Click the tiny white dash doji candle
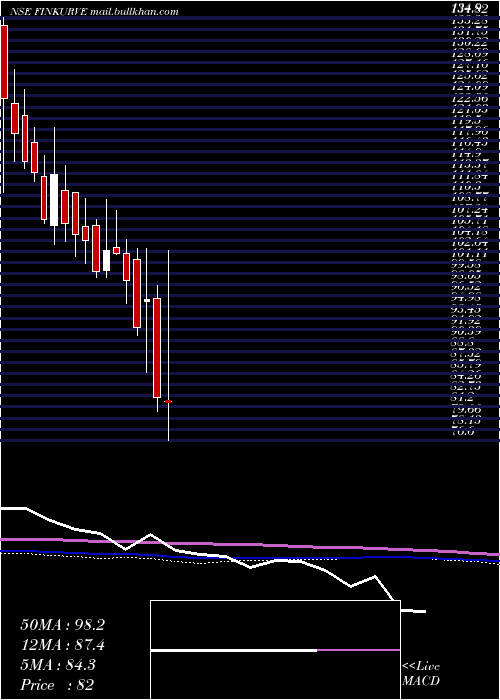The height and width of the screenshot is (700, 500). coord(147,300)
